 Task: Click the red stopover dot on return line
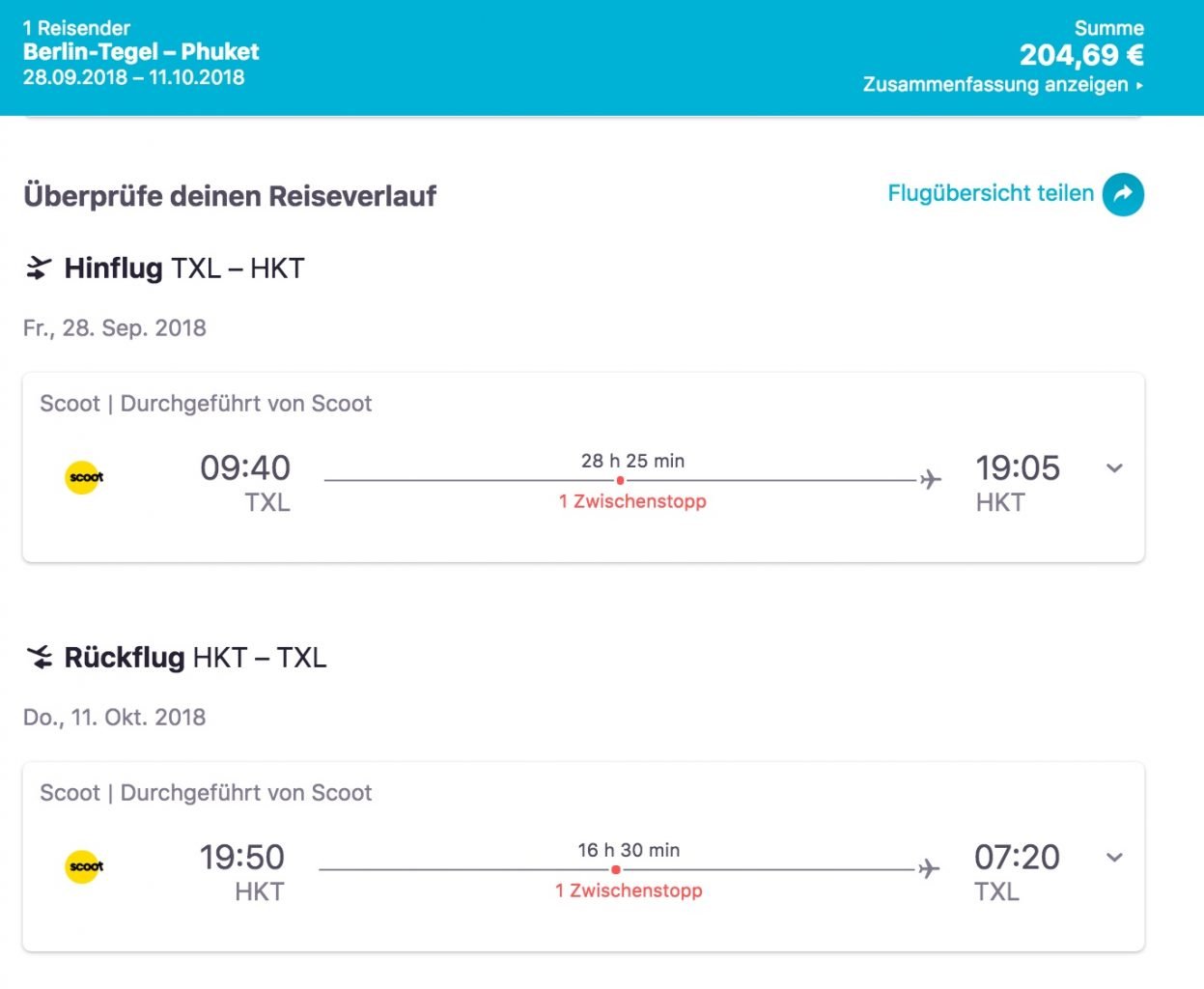coord(615,869)
